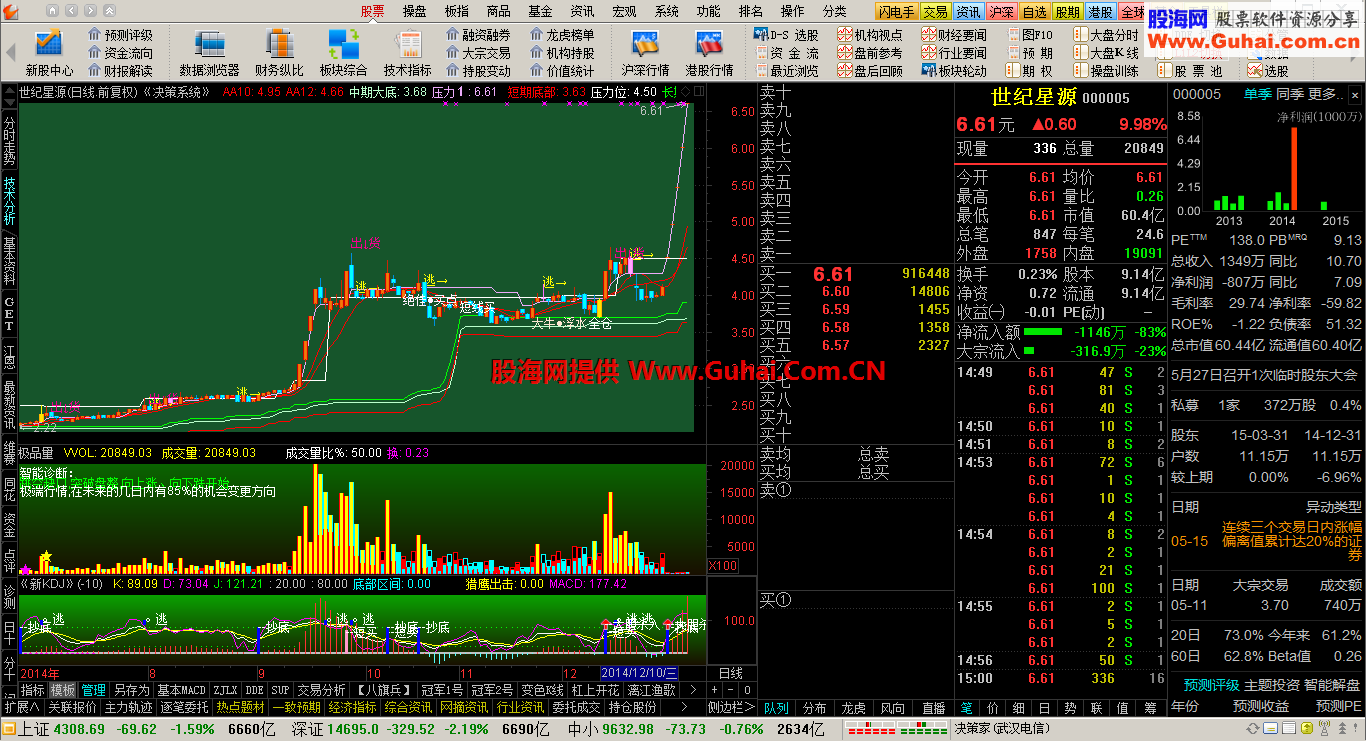Open the 主题投资 link at bottom right
This screenshot has width=1366, height=741.
click(x=1272, y=685)
